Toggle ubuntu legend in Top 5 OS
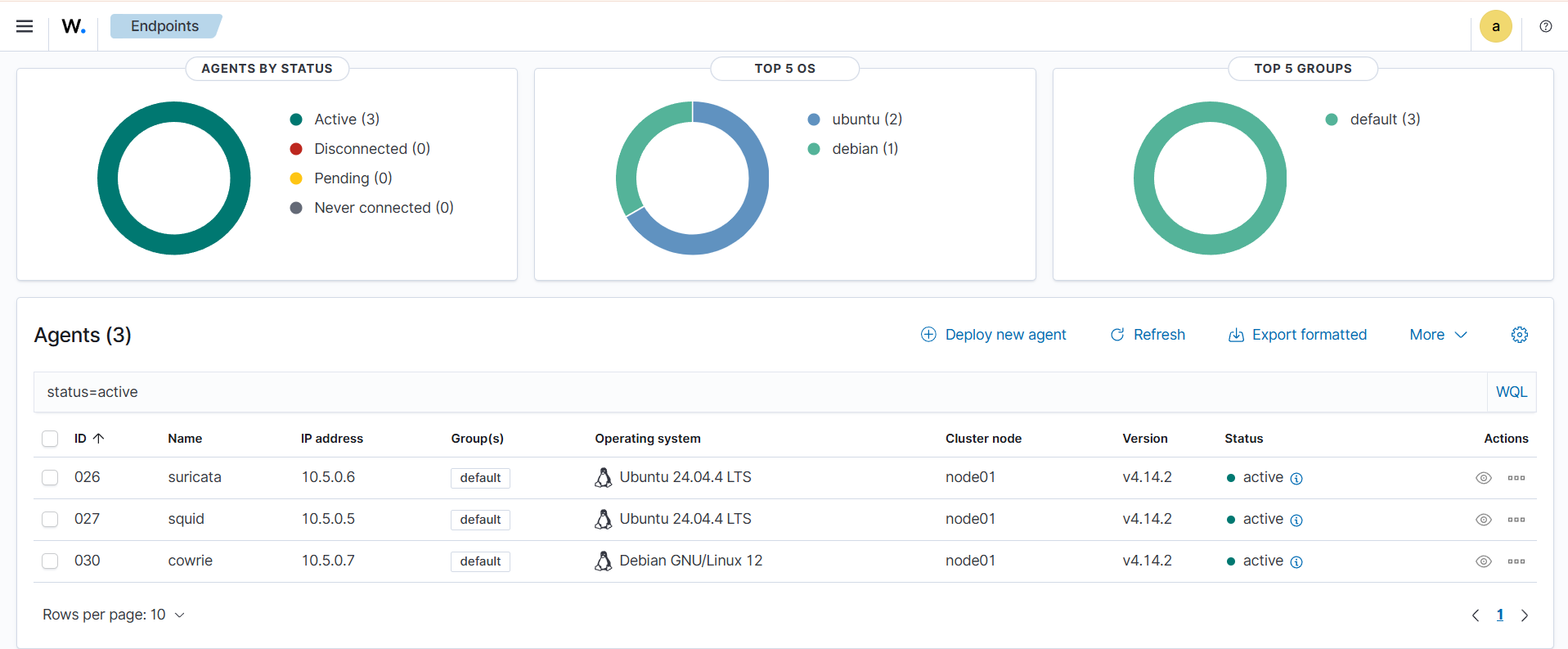Viewport: 1568px width, 649px height. click(855, 119)
